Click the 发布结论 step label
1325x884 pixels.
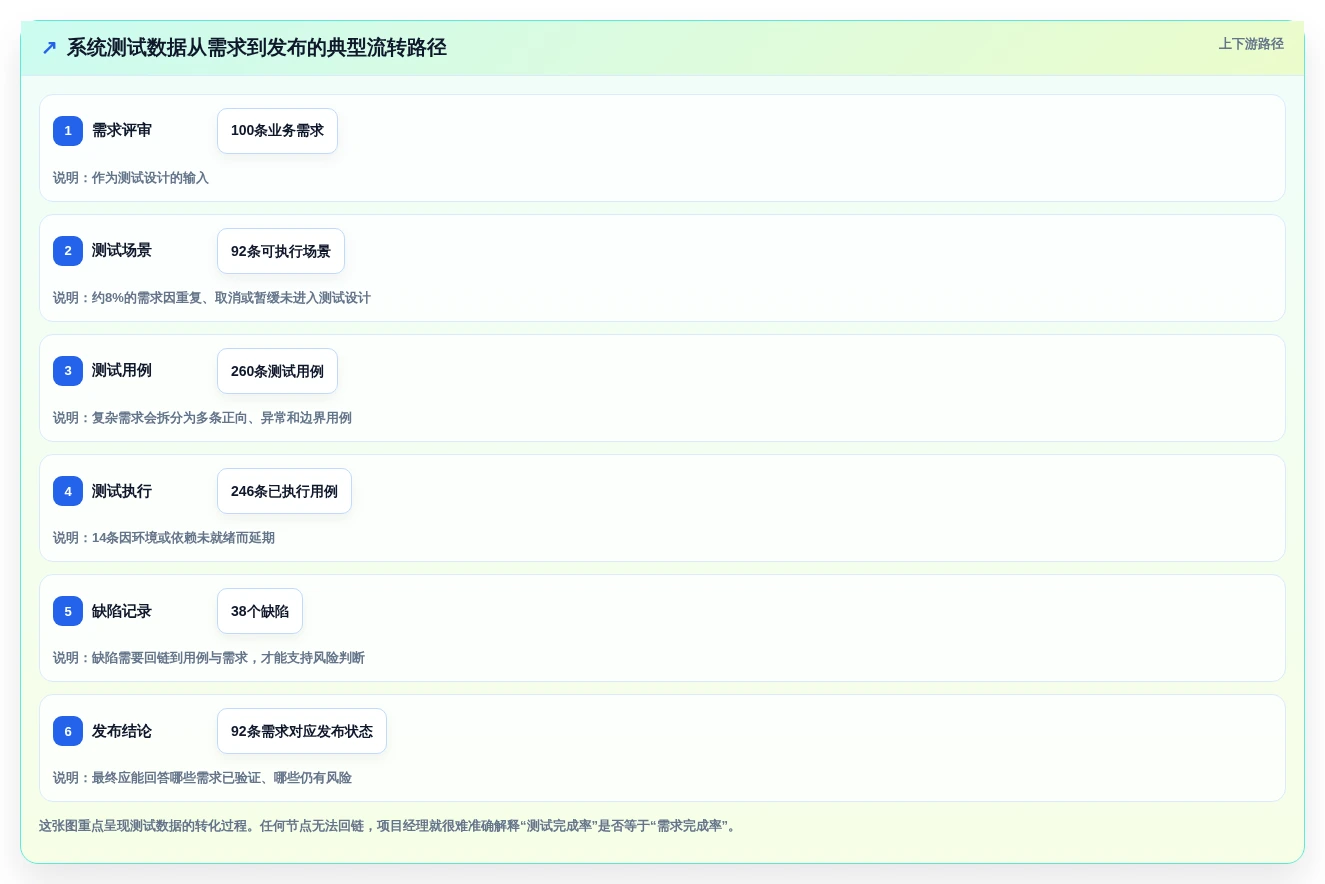click(x=122, y=731)
